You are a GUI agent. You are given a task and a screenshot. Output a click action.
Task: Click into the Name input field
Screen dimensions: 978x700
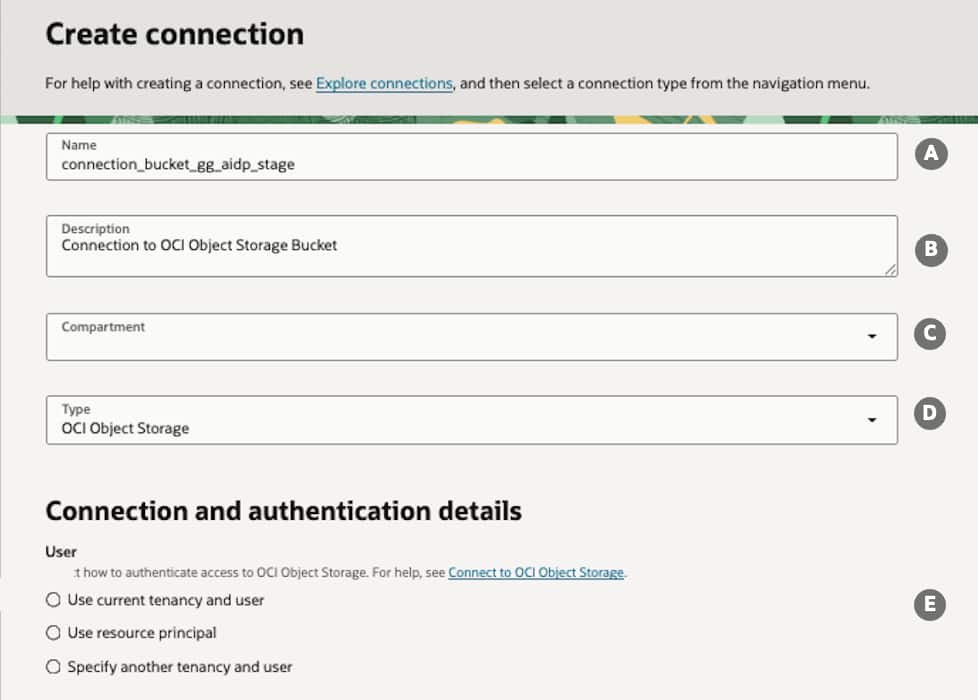[470, 164]
